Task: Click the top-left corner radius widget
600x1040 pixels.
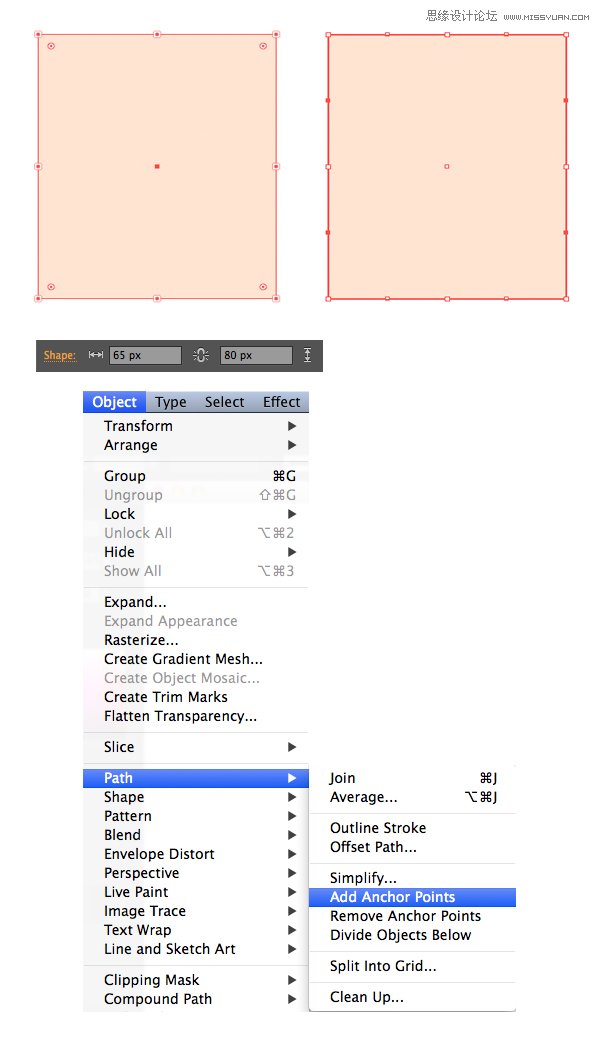Action: click(51, 46)
